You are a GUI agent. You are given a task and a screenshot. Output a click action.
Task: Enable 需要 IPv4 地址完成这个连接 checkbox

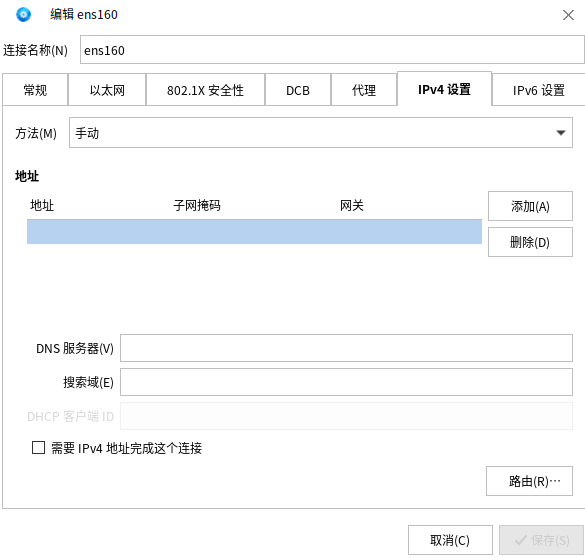pos(38,448)
